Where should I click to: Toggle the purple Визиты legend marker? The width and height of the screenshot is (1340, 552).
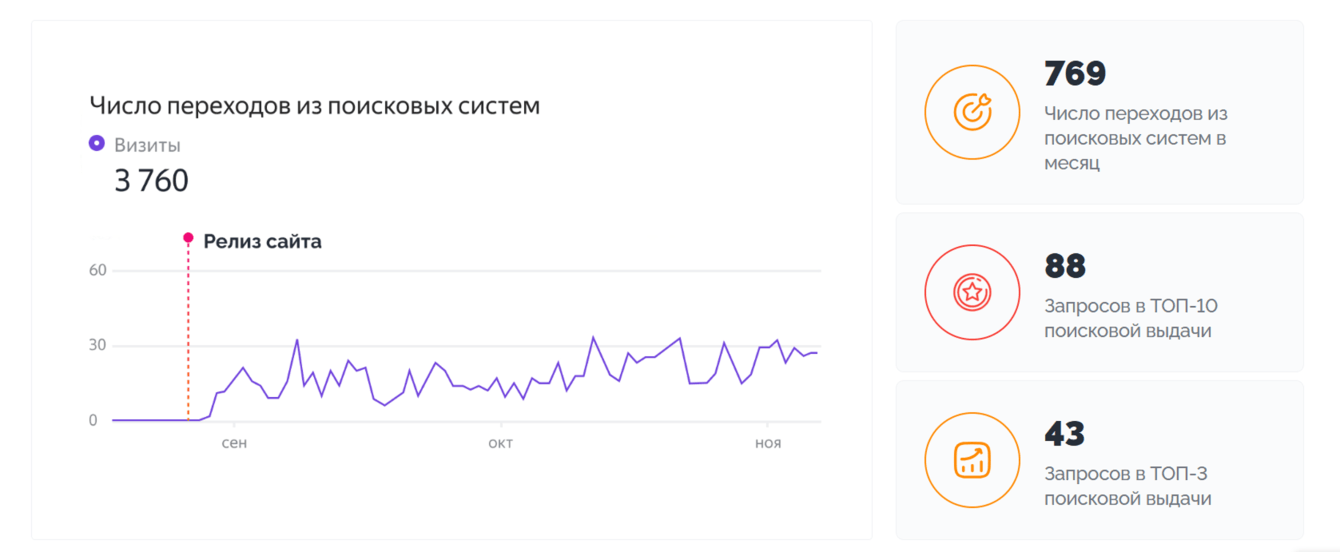[97, 144]
